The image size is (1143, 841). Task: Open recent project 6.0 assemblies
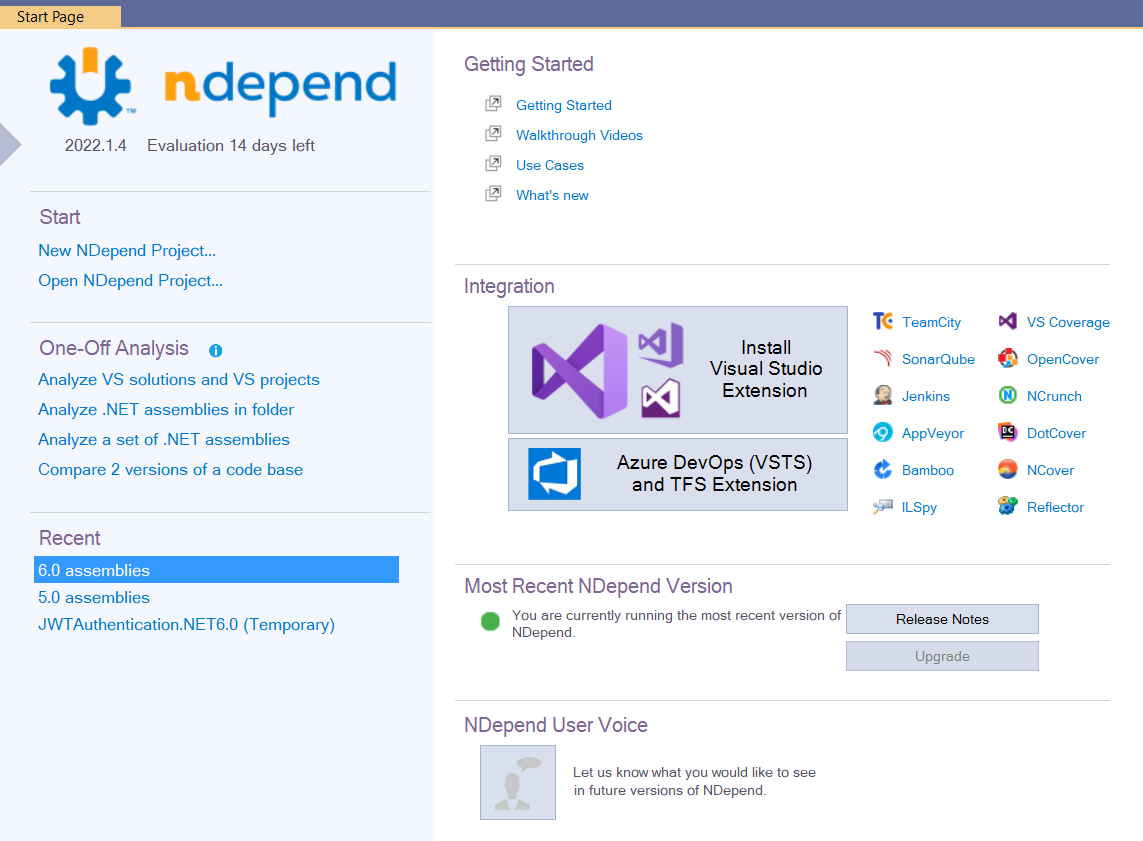pyautogui.click(x=216, y=570)
